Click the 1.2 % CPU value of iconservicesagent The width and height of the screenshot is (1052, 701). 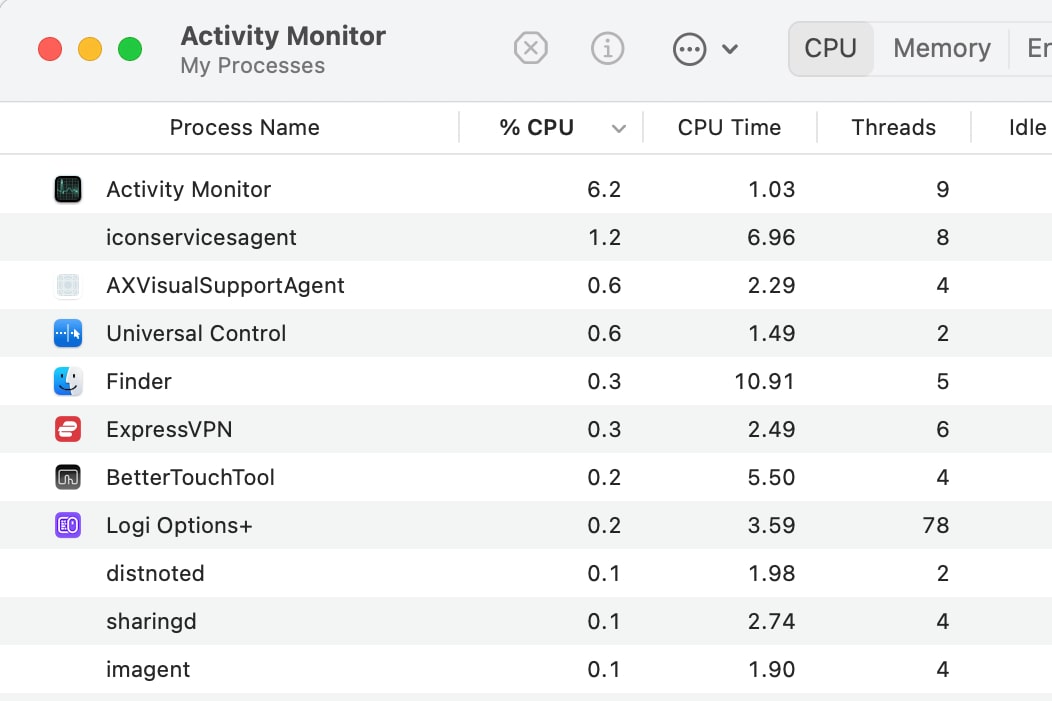604,237
